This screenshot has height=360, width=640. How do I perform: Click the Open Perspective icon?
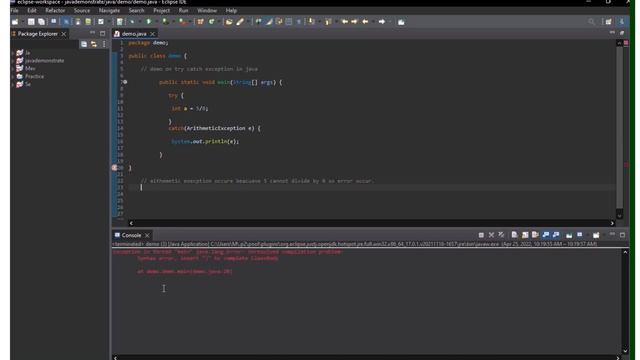point(608,22)
